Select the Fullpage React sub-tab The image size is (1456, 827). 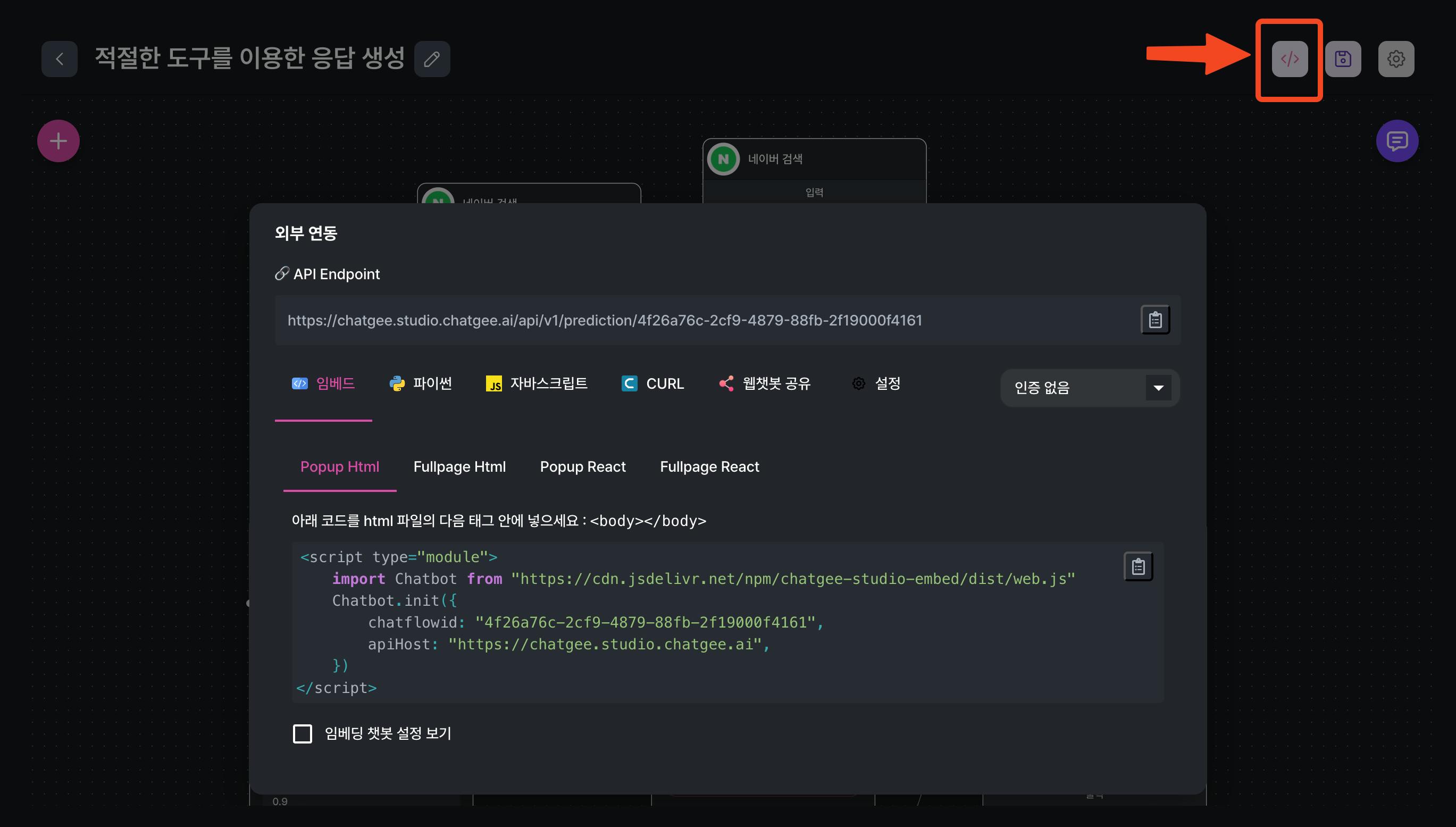click(709, 467)
